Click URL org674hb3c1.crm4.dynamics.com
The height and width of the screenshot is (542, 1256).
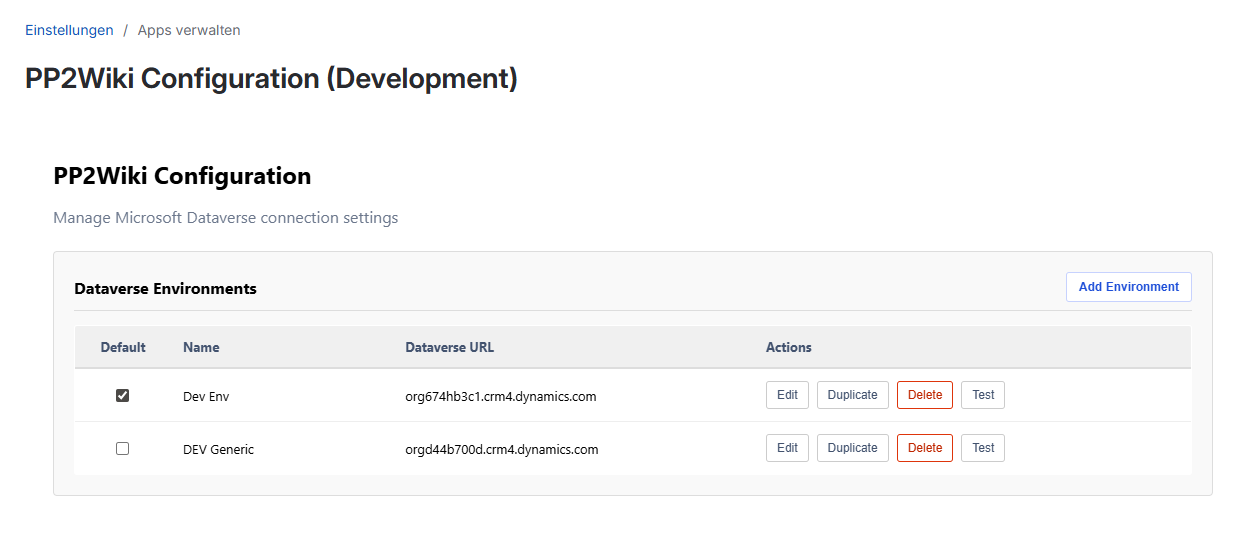501,396
